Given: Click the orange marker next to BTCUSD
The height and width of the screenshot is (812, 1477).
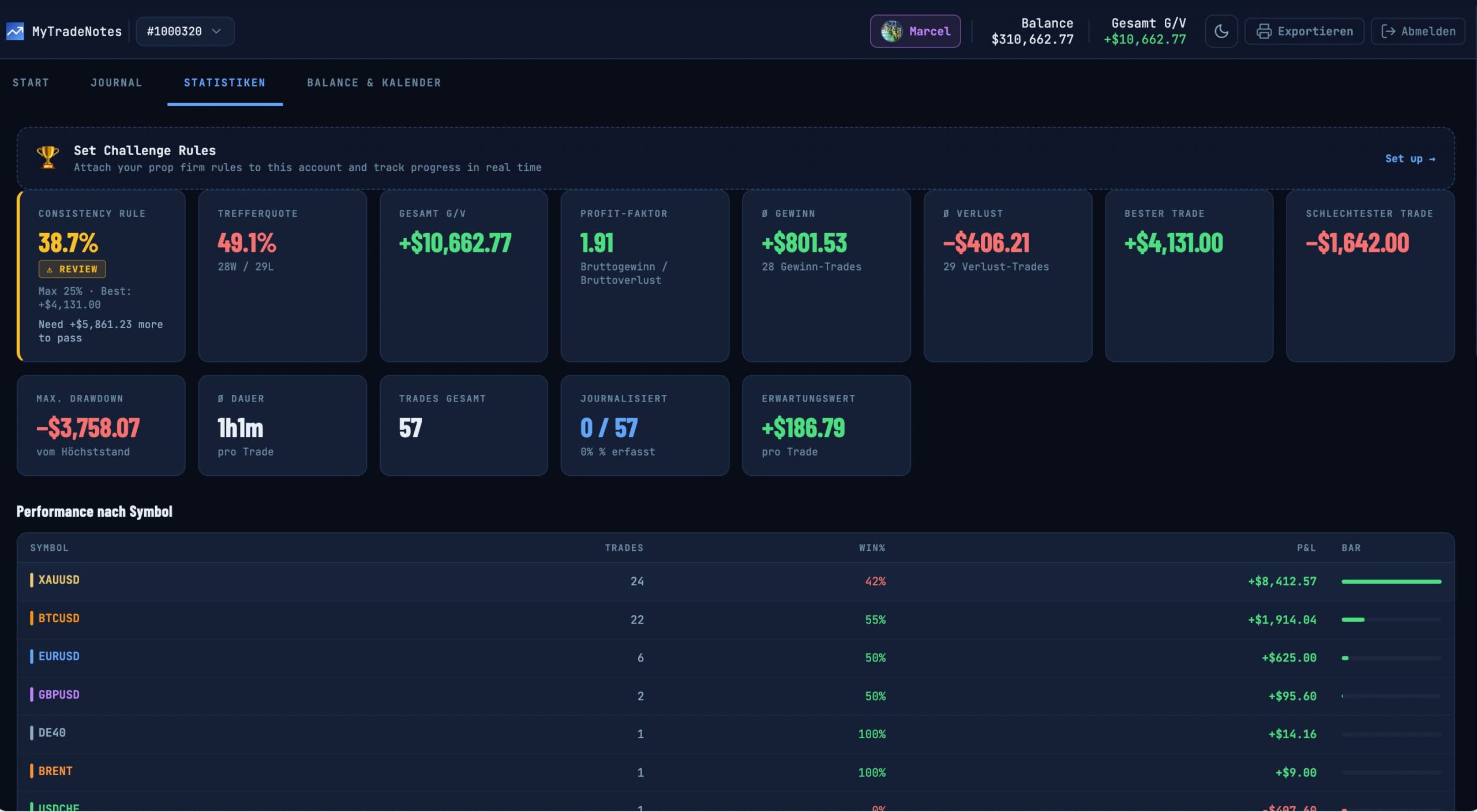Looking at the screenshot, I should [32, 618].
